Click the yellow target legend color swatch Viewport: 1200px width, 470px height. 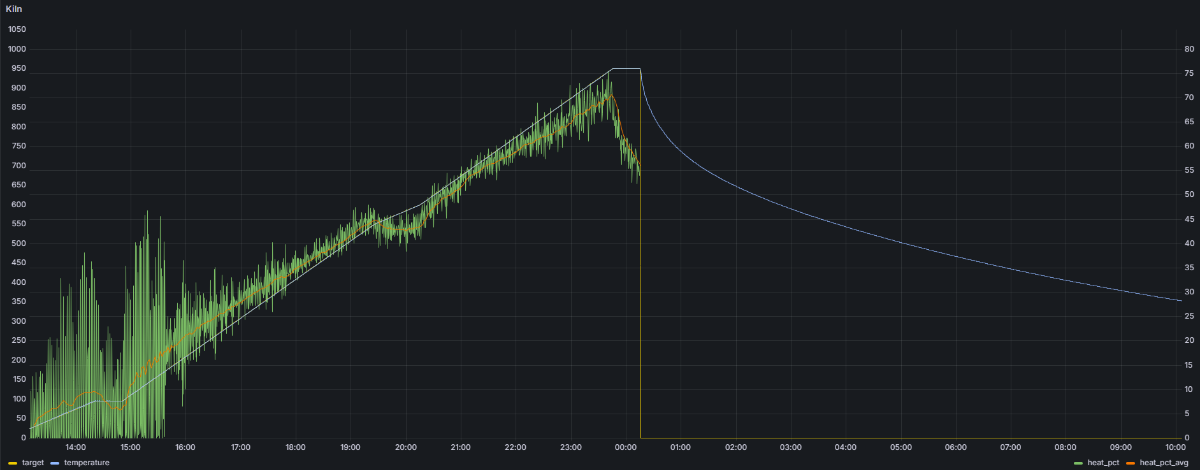coord(12,463)
